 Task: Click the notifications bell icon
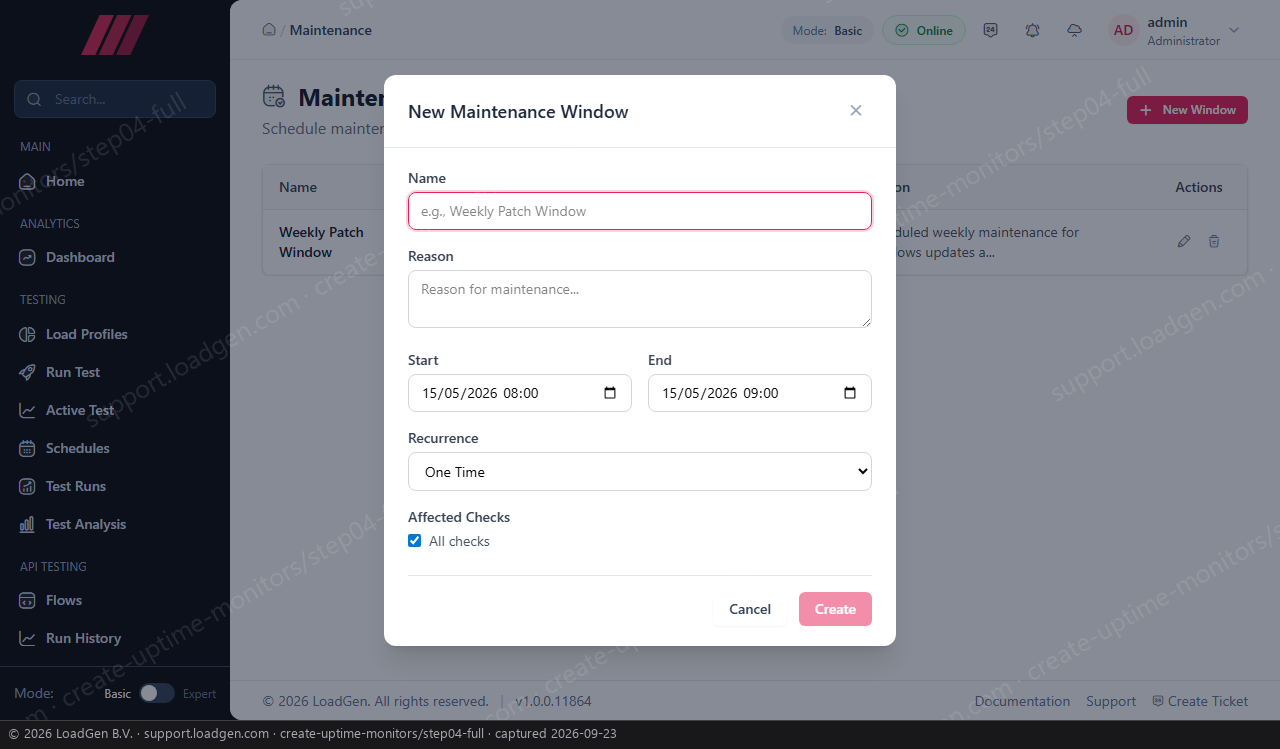pyautogui.click(x=1033, y=30)
